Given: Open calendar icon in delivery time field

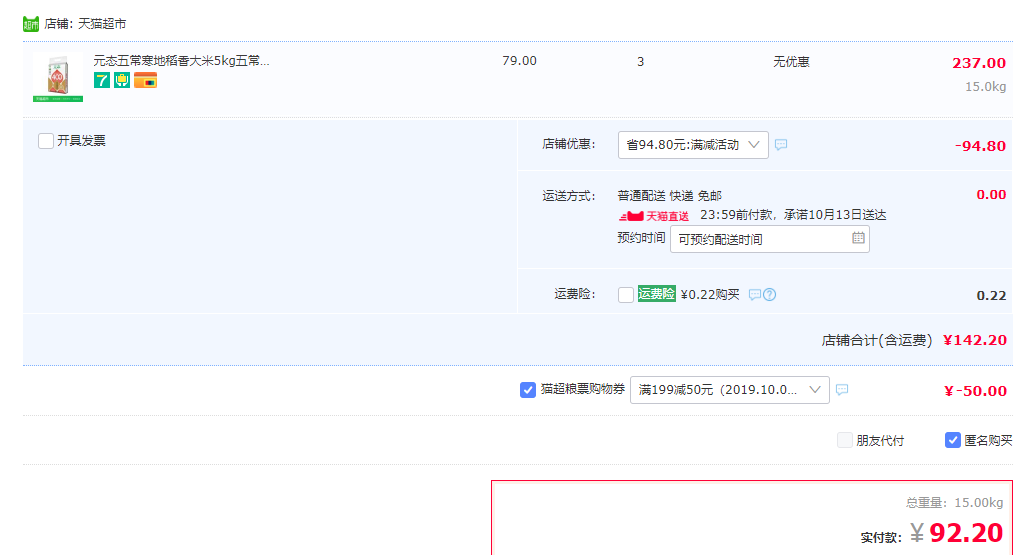Looking at the screenshot, I should tap(858, 238).
